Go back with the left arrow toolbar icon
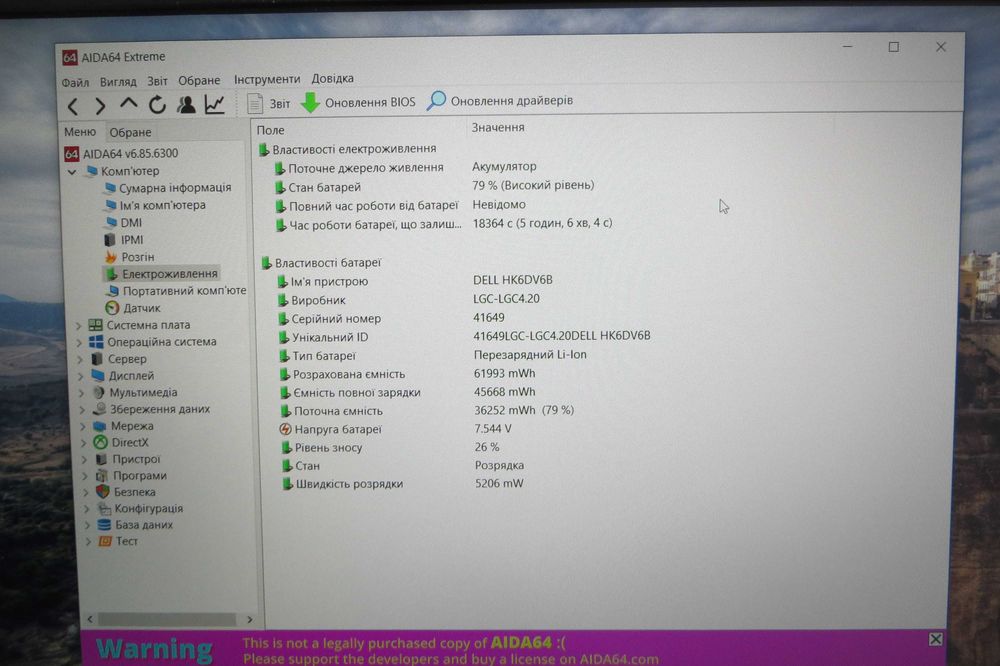This screenshot has width=1000, height=666. [73, 106]
